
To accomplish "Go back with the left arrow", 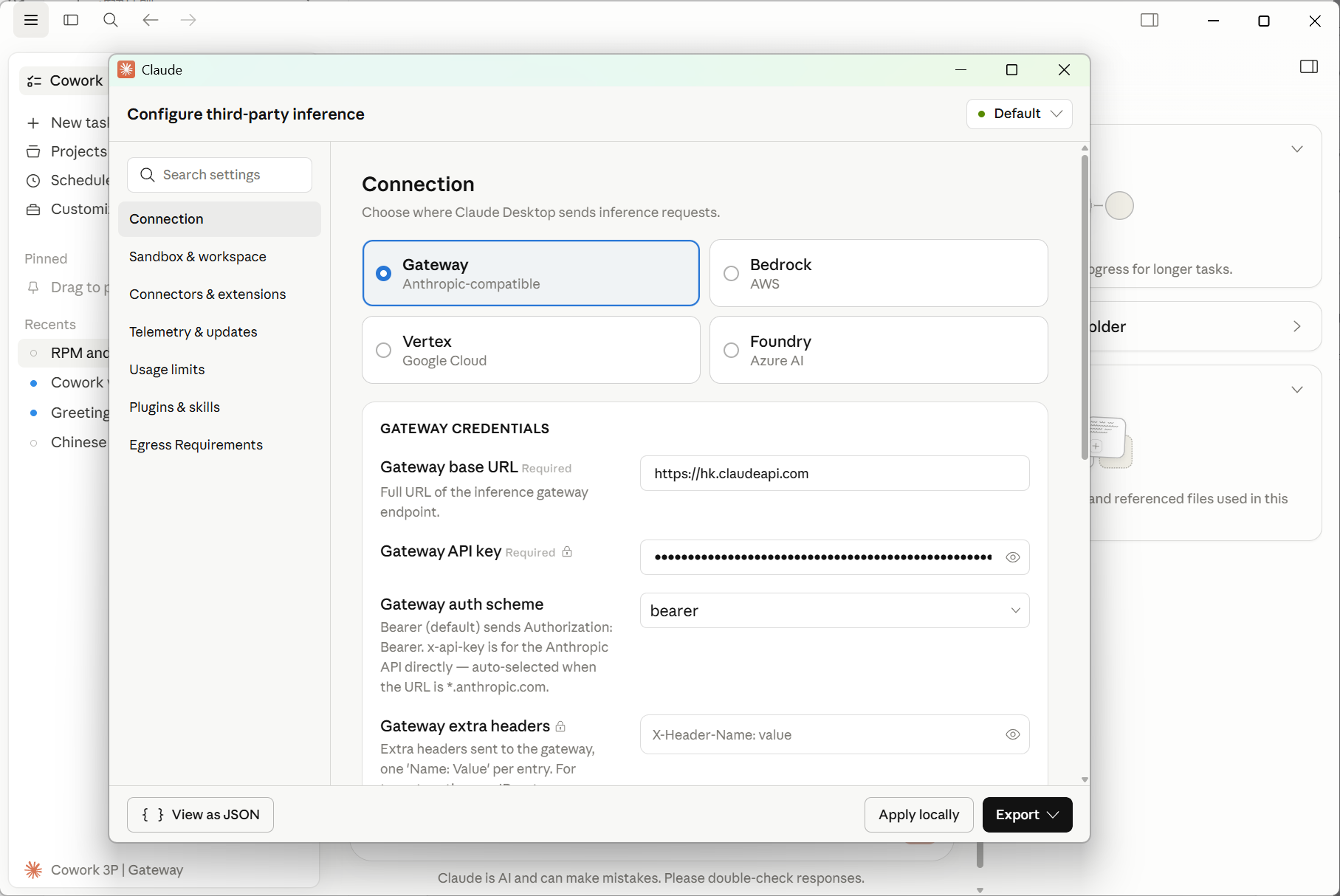I will (151, 20).
